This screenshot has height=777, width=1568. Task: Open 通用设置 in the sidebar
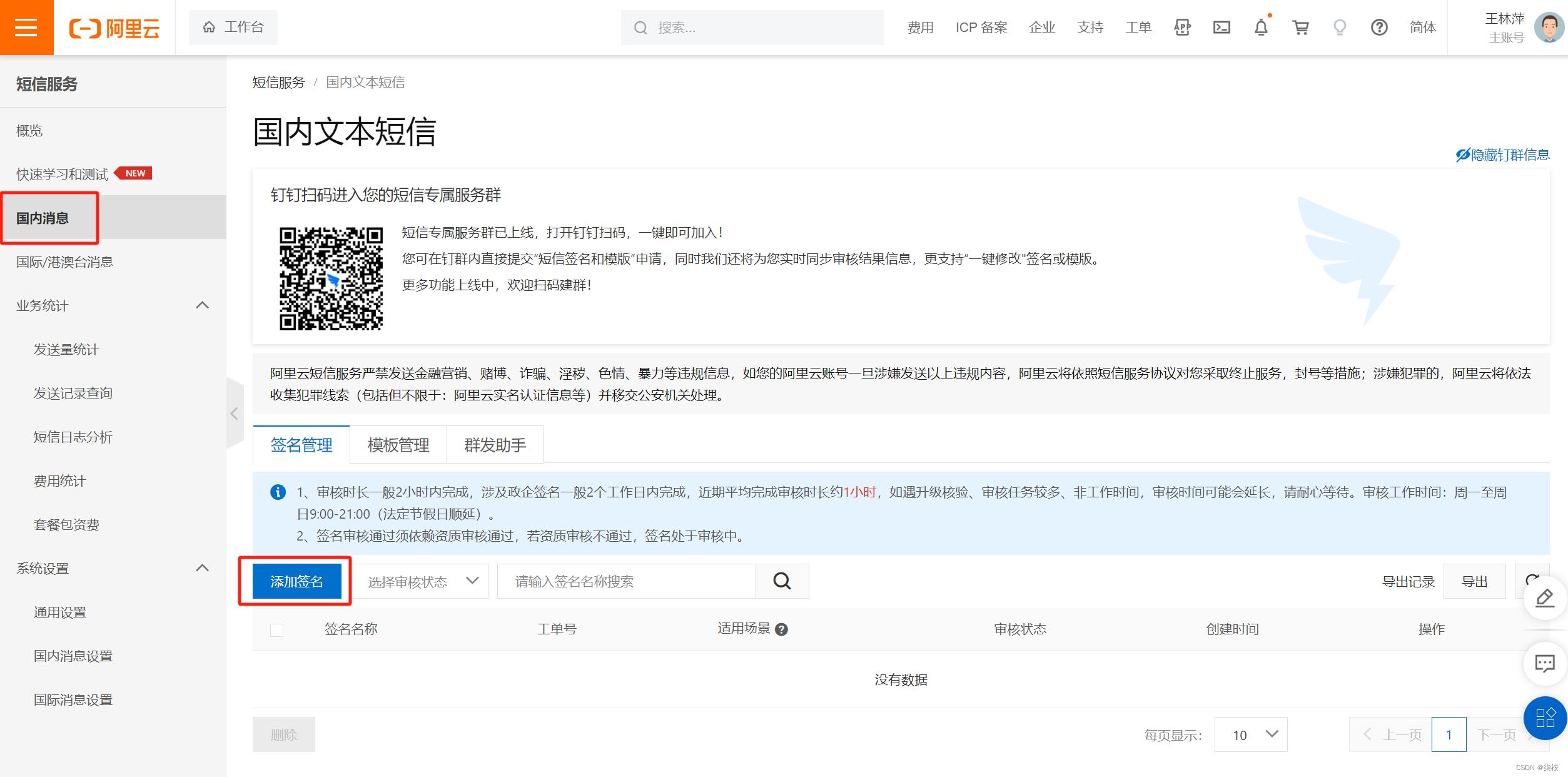pyautogui.click(x=59, y=612)
